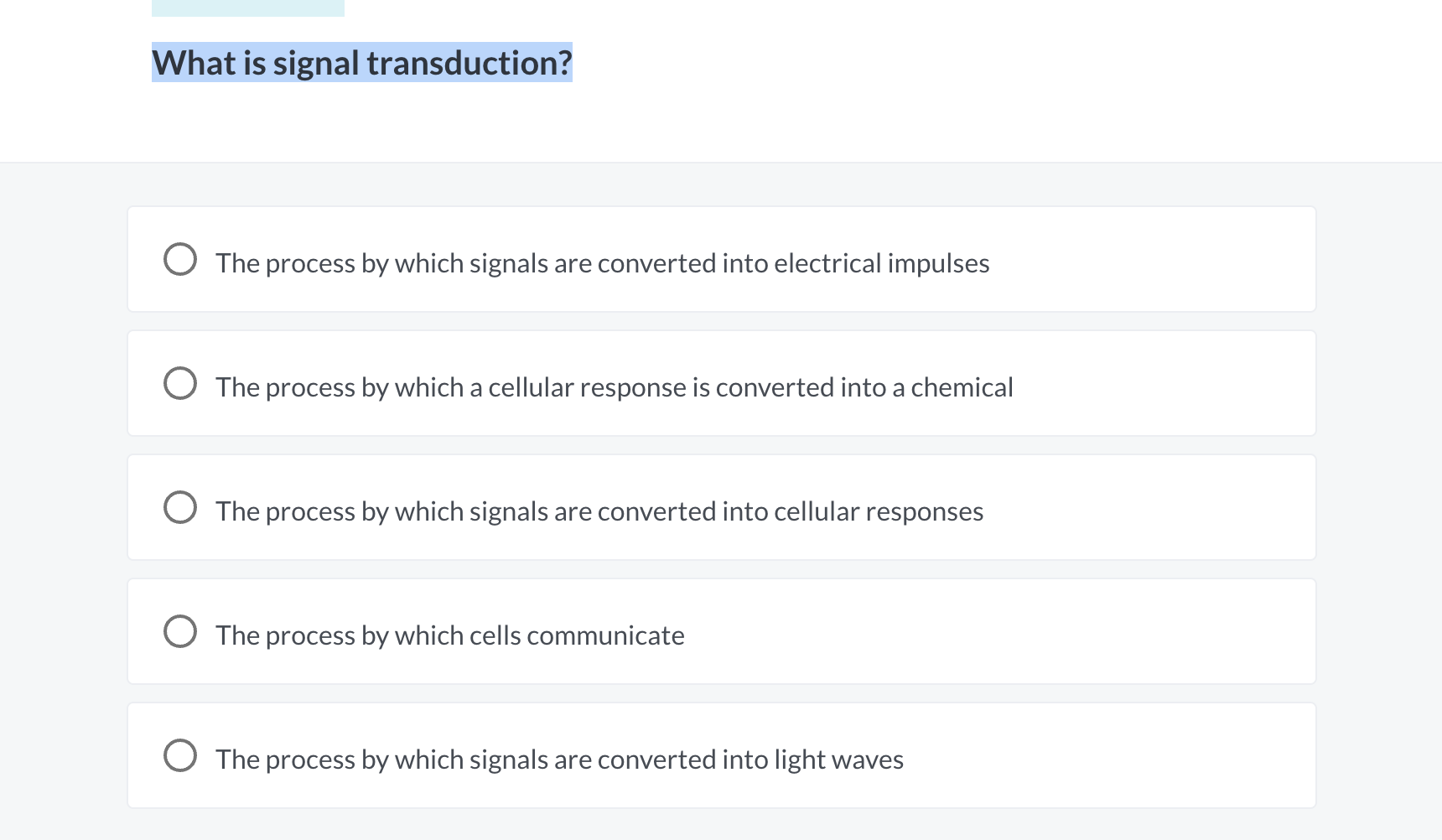Select the radio button for 'cells communicate' option
1442x840 pixels.
180,631
